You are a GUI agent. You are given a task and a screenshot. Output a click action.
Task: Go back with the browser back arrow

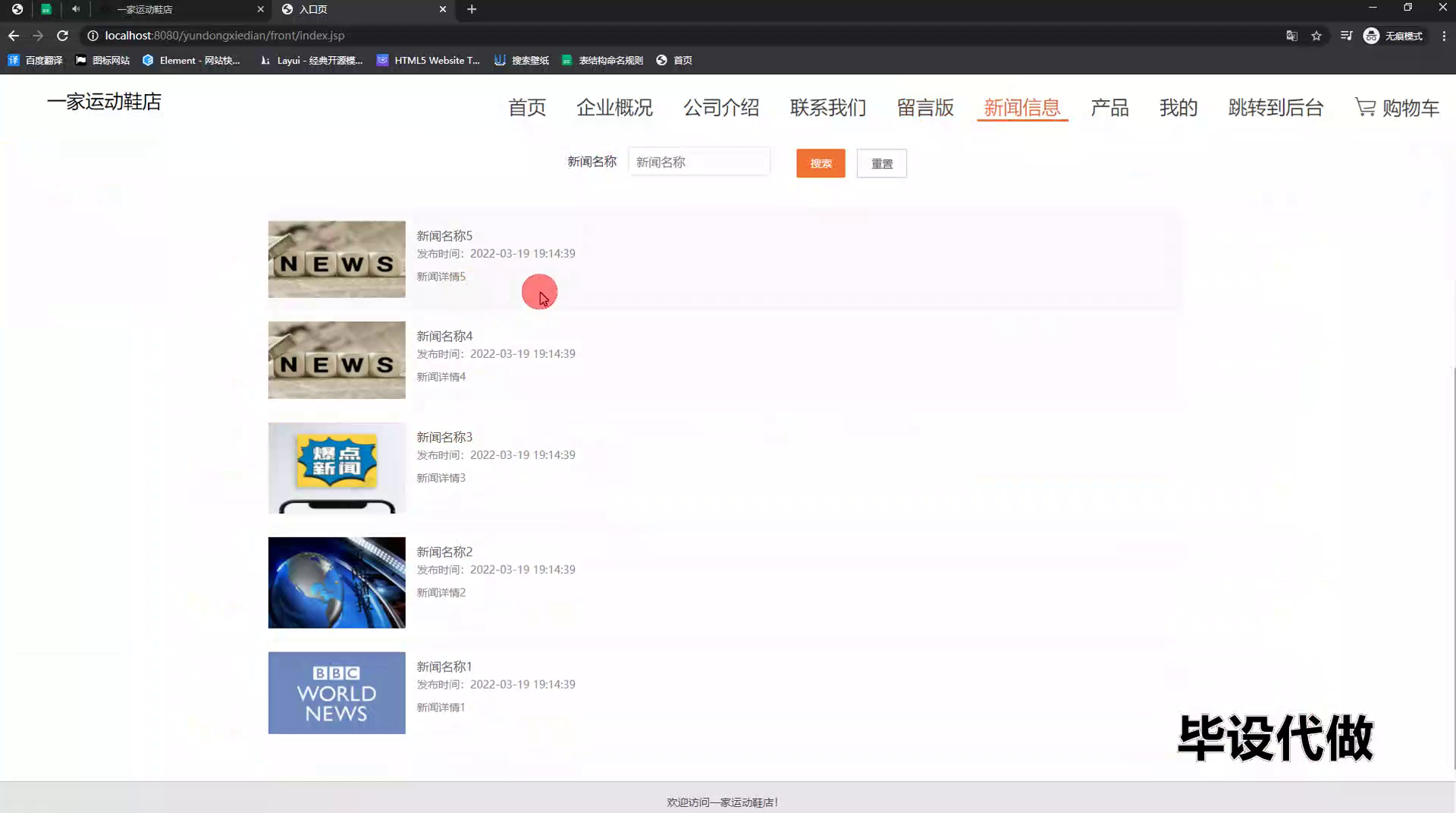[14, 36]
